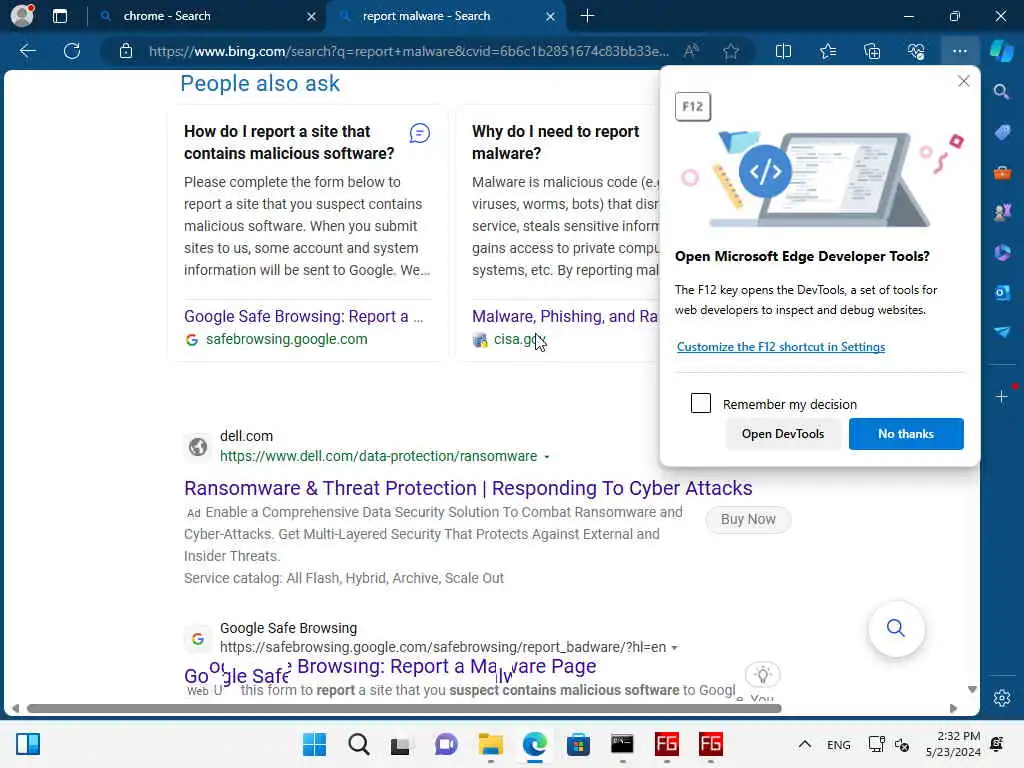Check Remember my decision checkbox
The width and height of the screenshot is (1024, 768).
701,403
